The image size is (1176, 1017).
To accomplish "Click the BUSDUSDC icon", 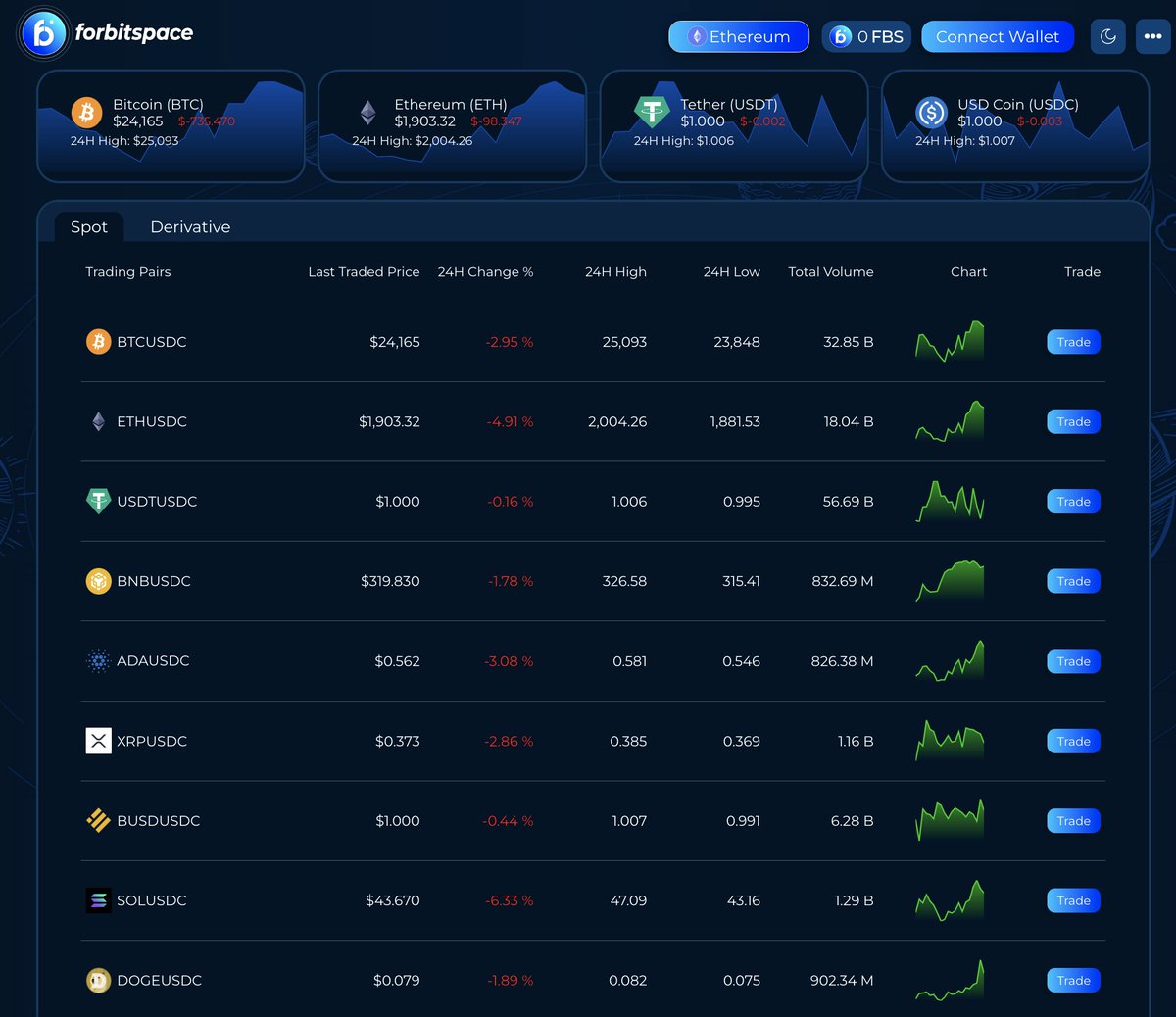I will click(98, 820).
